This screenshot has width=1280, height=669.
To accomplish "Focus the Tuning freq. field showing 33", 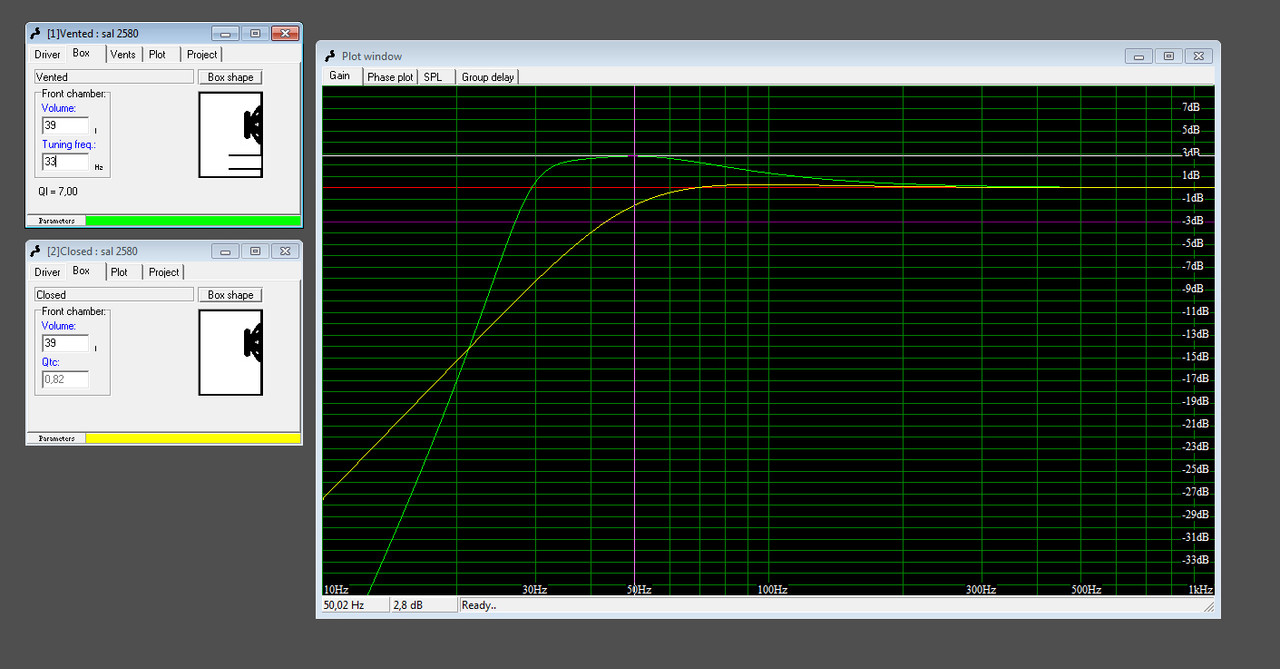I will click(x=65, y=161).
